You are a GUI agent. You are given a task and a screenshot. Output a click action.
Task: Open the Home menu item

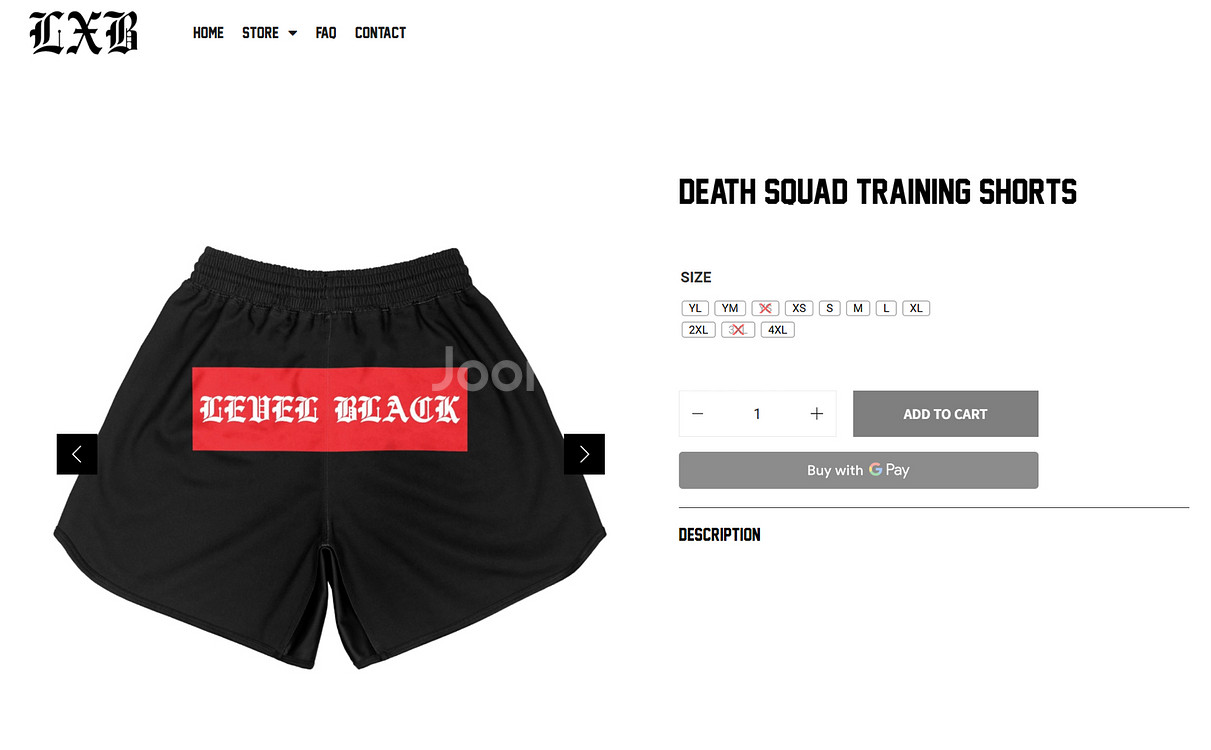pos(208,33)
